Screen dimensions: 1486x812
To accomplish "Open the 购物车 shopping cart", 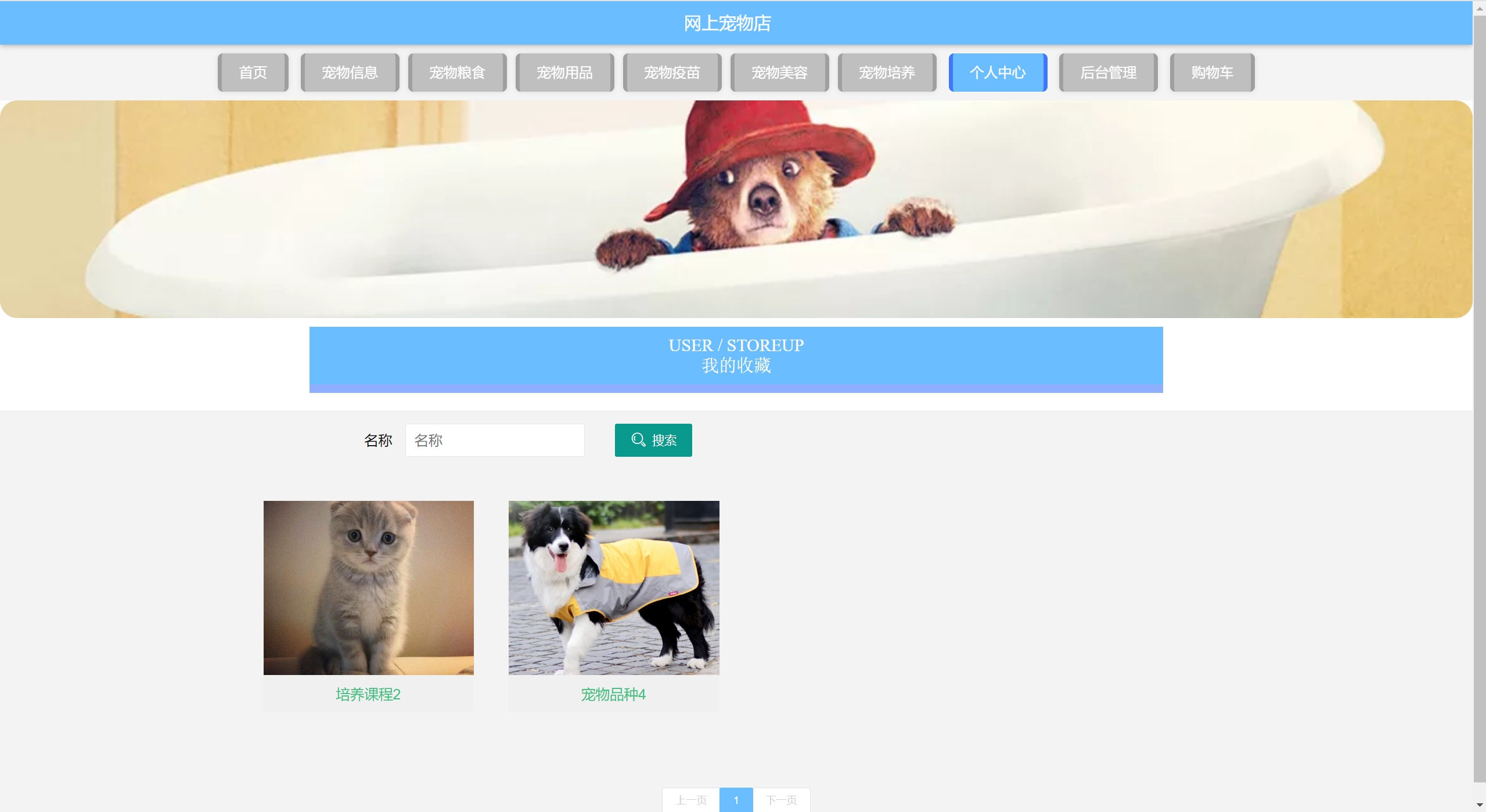I will [1212, 73].
